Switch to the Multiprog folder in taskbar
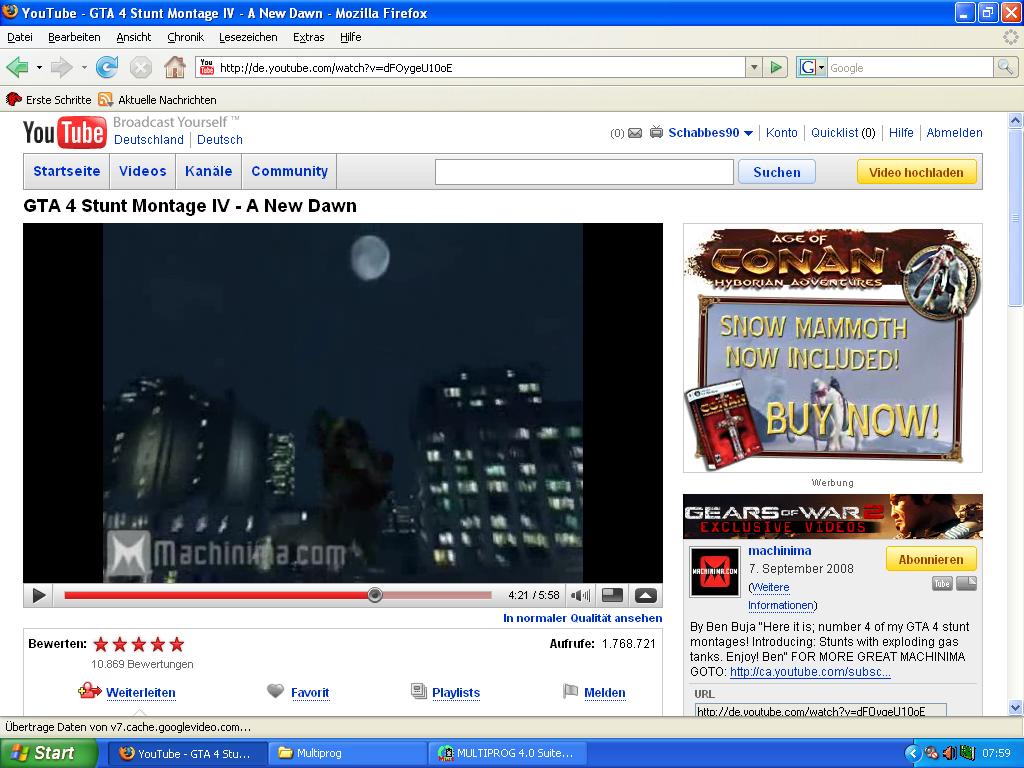This screenshot has height=768, width=1024. pos(349,753)
